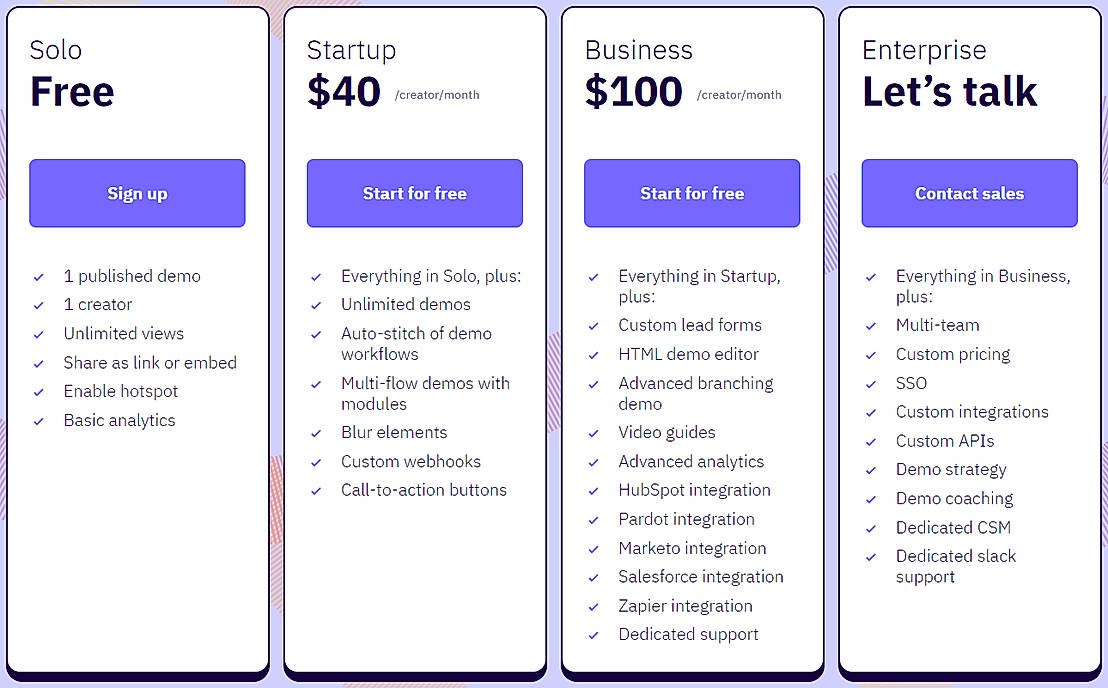Click checkmark next to SSO
The image size is (1108, 688).
coord(871,385)
